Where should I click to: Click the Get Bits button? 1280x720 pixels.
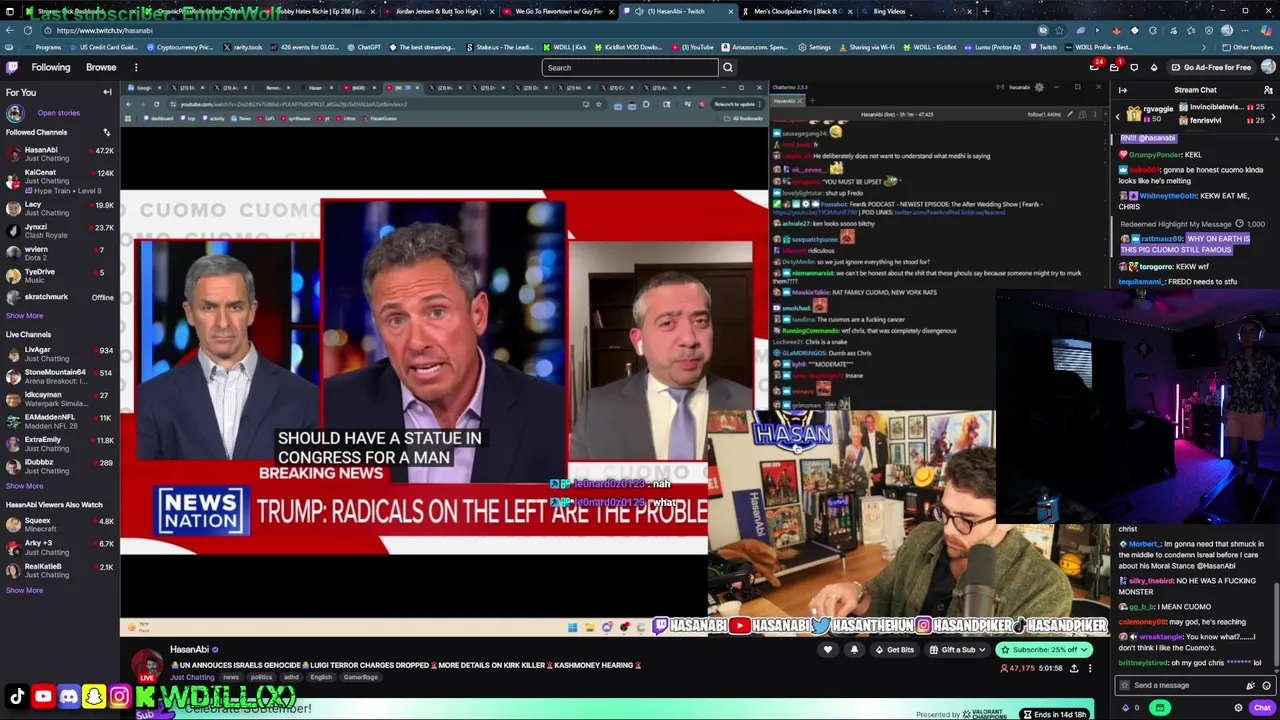pyautogui.click(x=894, y=650)
